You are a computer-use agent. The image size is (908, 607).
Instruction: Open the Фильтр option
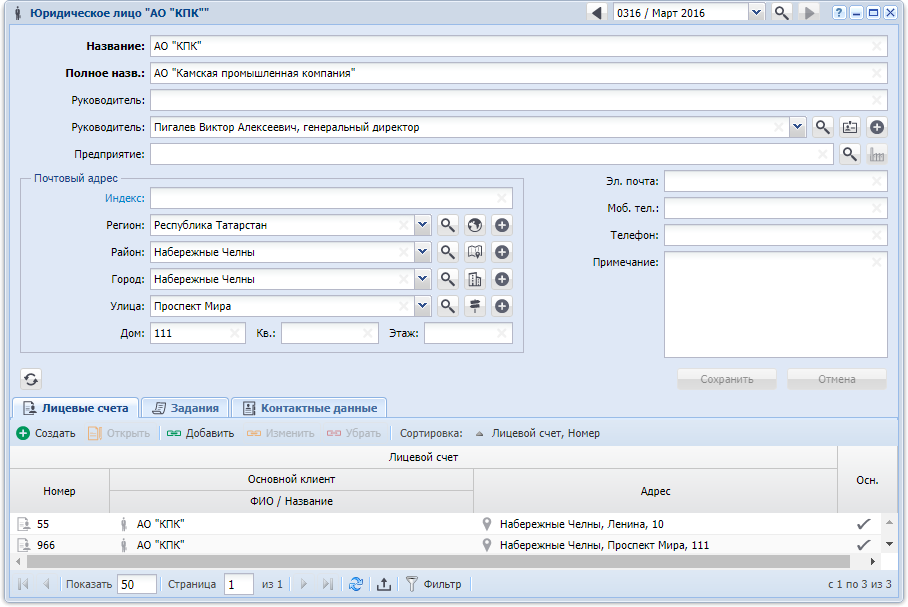(433, 584)
